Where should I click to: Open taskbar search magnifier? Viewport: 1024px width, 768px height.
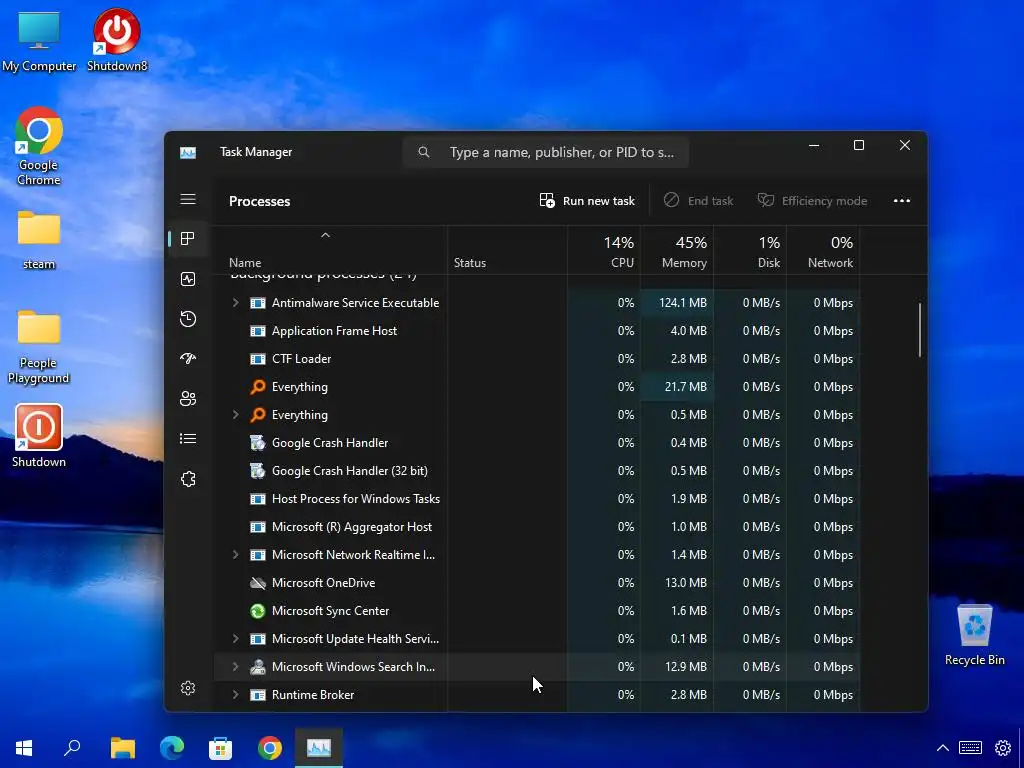[72, 748]
